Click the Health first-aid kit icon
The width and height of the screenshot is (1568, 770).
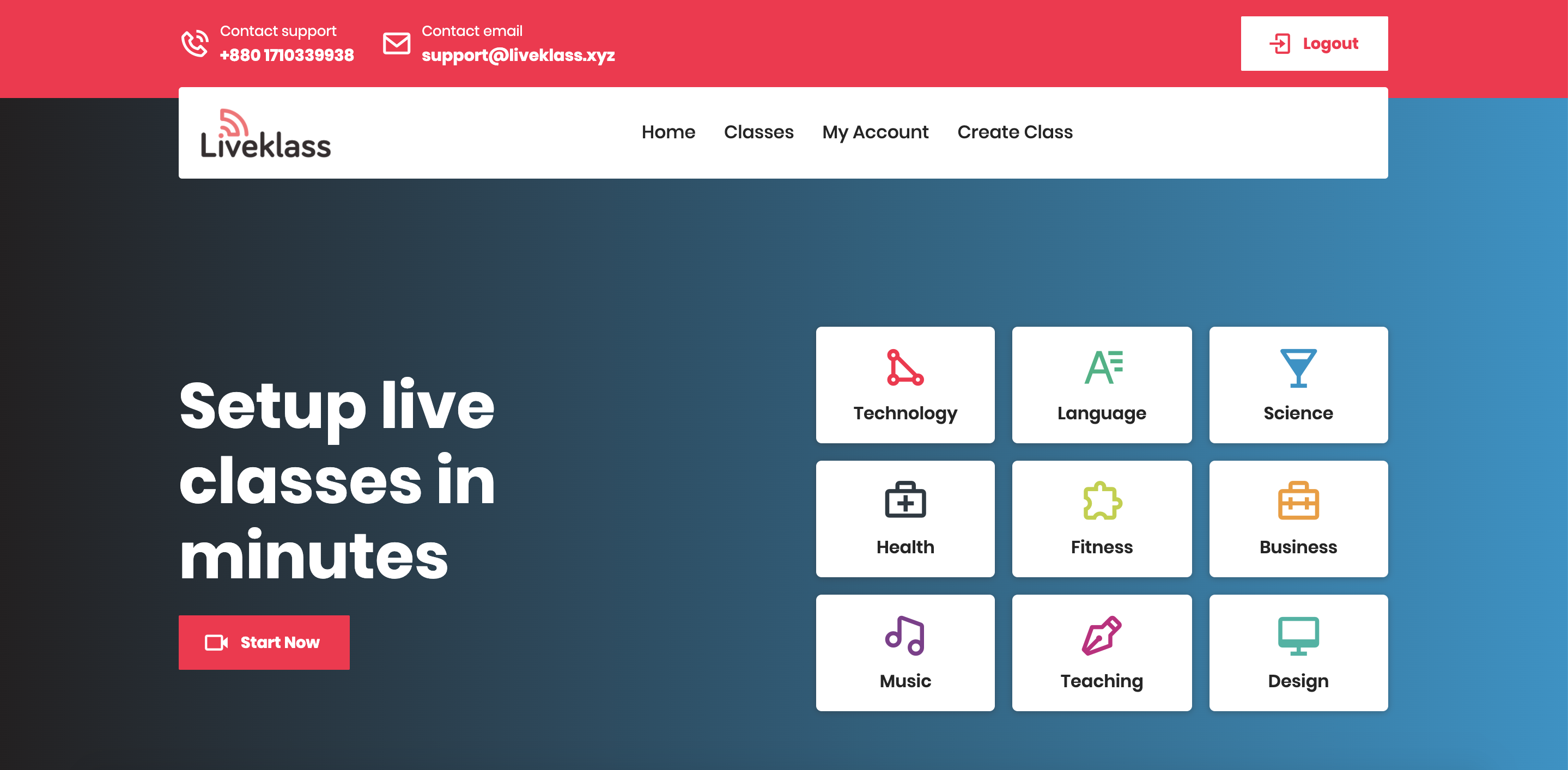click(x=904, y=500)
